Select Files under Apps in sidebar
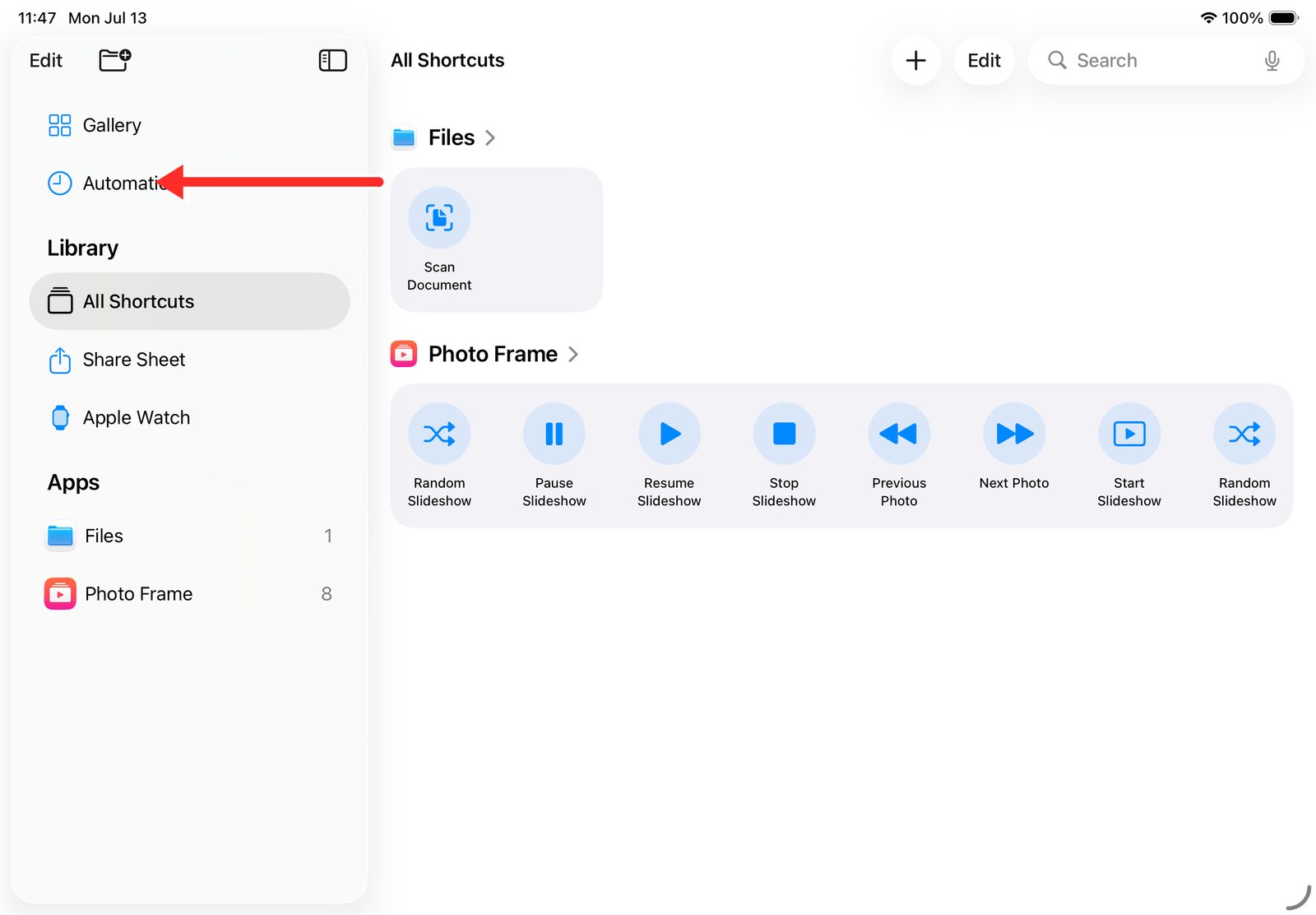Image resolution: width=1316 pixels, height=915 pixels. pos(189,536)
